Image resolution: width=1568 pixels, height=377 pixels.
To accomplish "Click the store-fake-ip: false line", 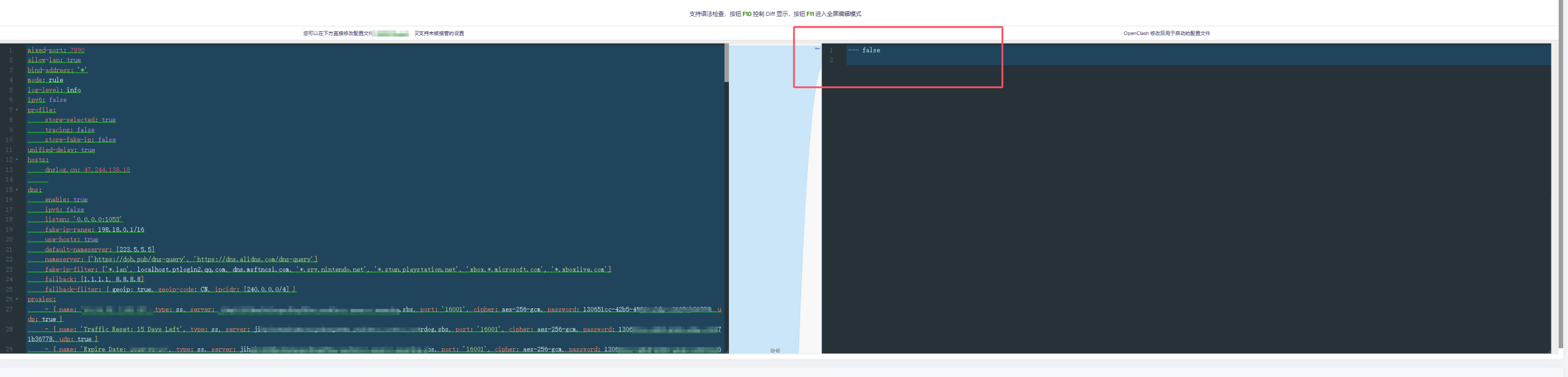I will tap(80, 140).
